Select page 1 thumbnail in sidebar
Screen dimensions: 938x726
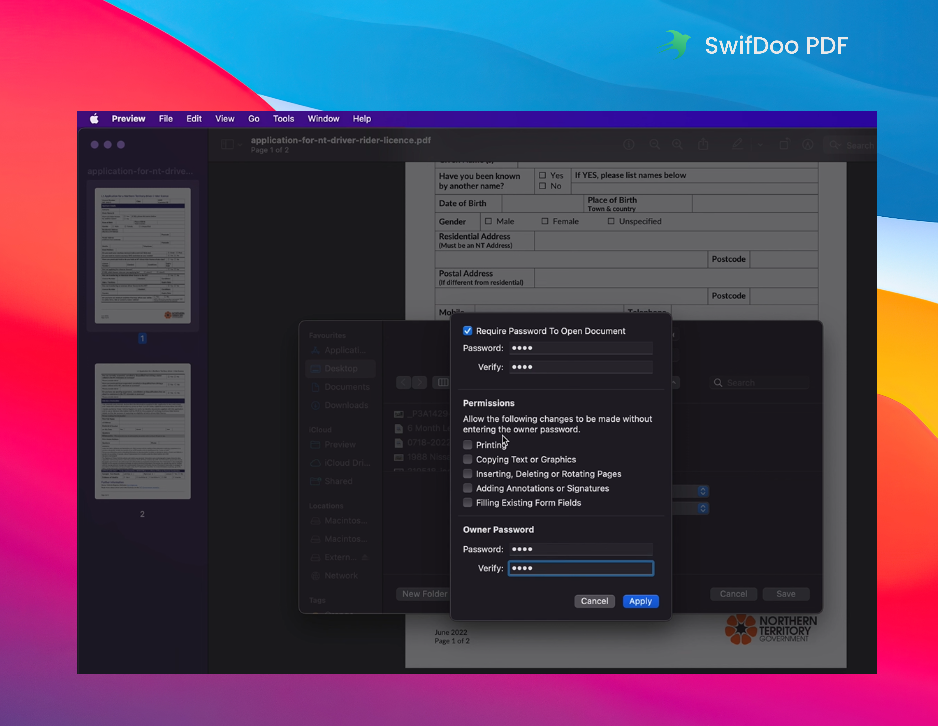pyautogui.click(x=142, y=256)
